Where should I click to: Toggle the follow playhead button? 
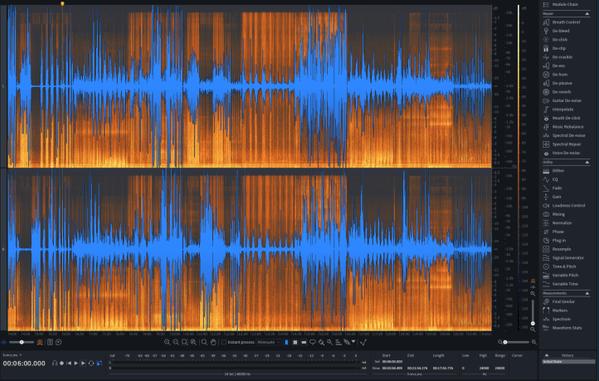click(x=99, y=363)
